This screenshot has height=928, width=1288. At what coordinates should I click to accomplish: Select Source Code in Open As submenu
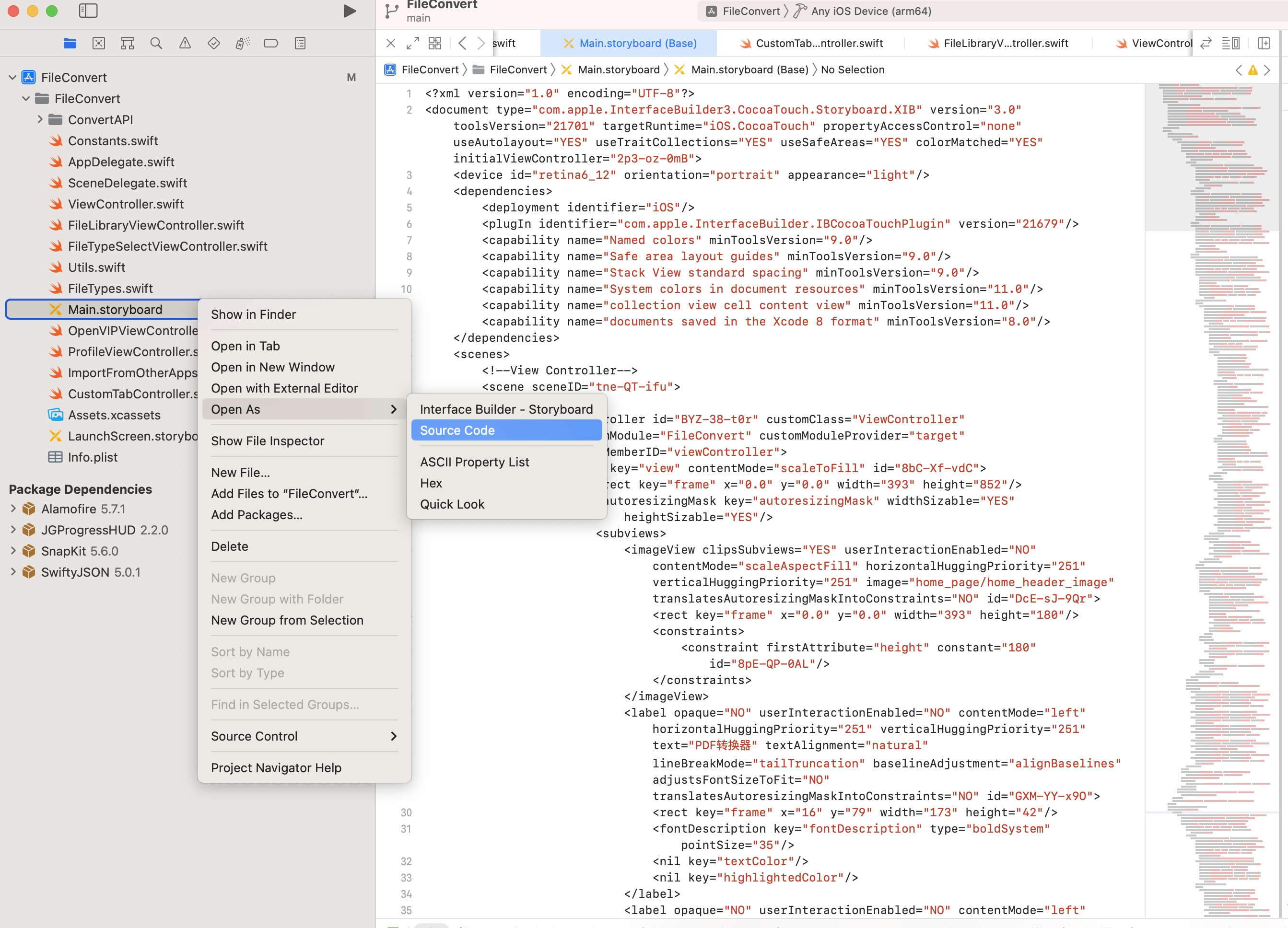(x=506, y=430)
